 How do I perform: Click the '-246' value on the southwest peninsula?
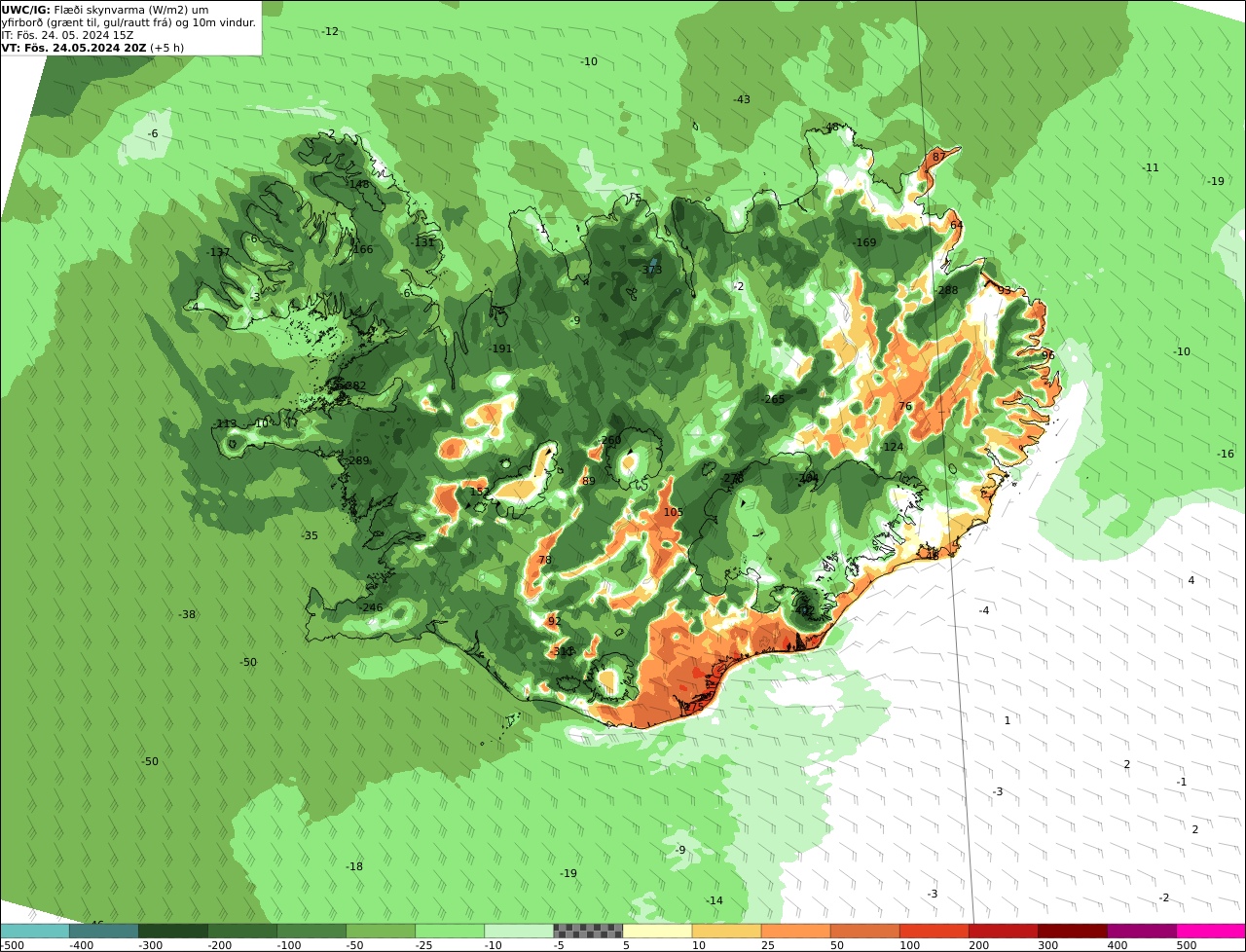pos(370,607)
